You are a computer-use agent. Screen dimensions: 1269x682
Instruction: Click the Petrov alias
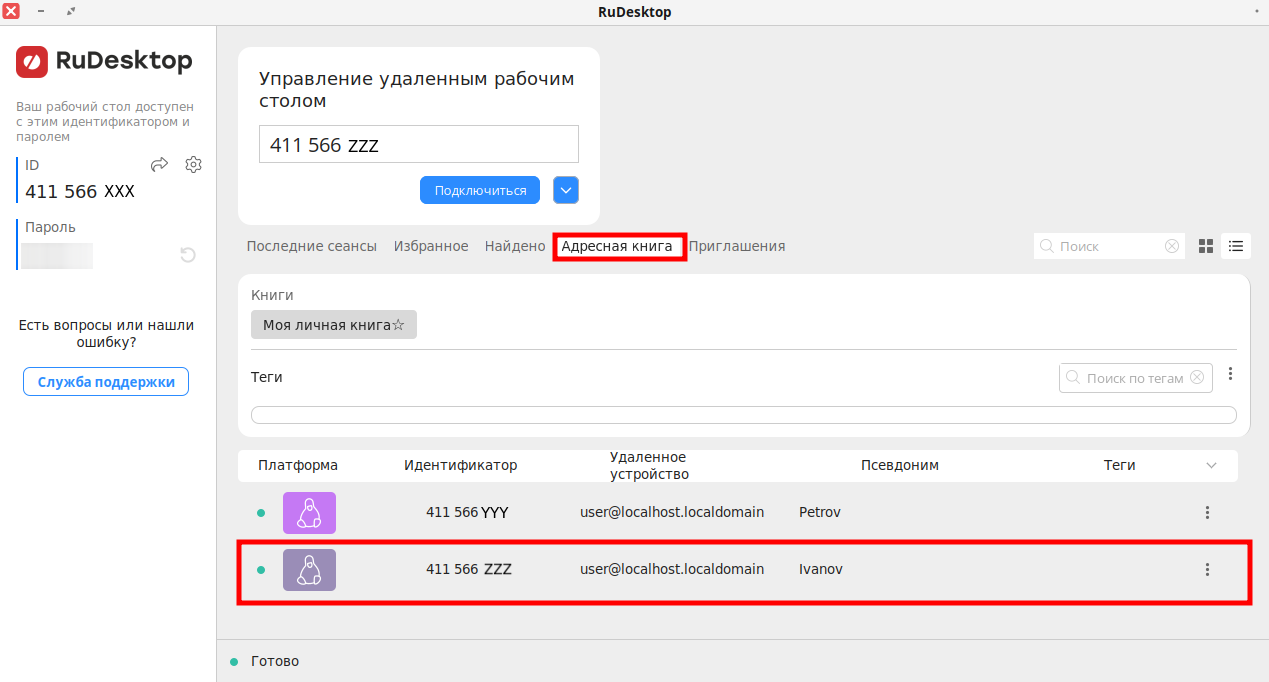(820, 512)
